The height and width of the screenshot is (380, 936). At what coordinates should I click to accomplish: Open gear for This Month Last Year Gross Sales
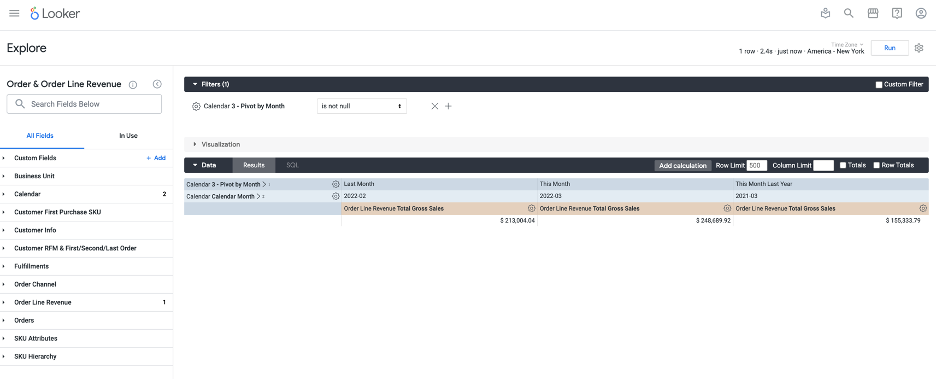pyautogui.click(x=923, y=209)
